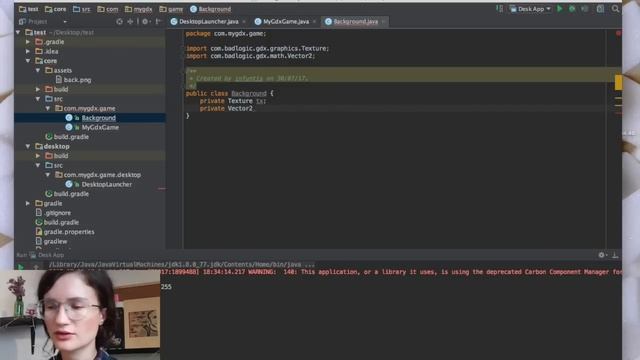Collapse the core module
Screen dimensions: 640x360
pyautogui.click(x=28, y=61)
